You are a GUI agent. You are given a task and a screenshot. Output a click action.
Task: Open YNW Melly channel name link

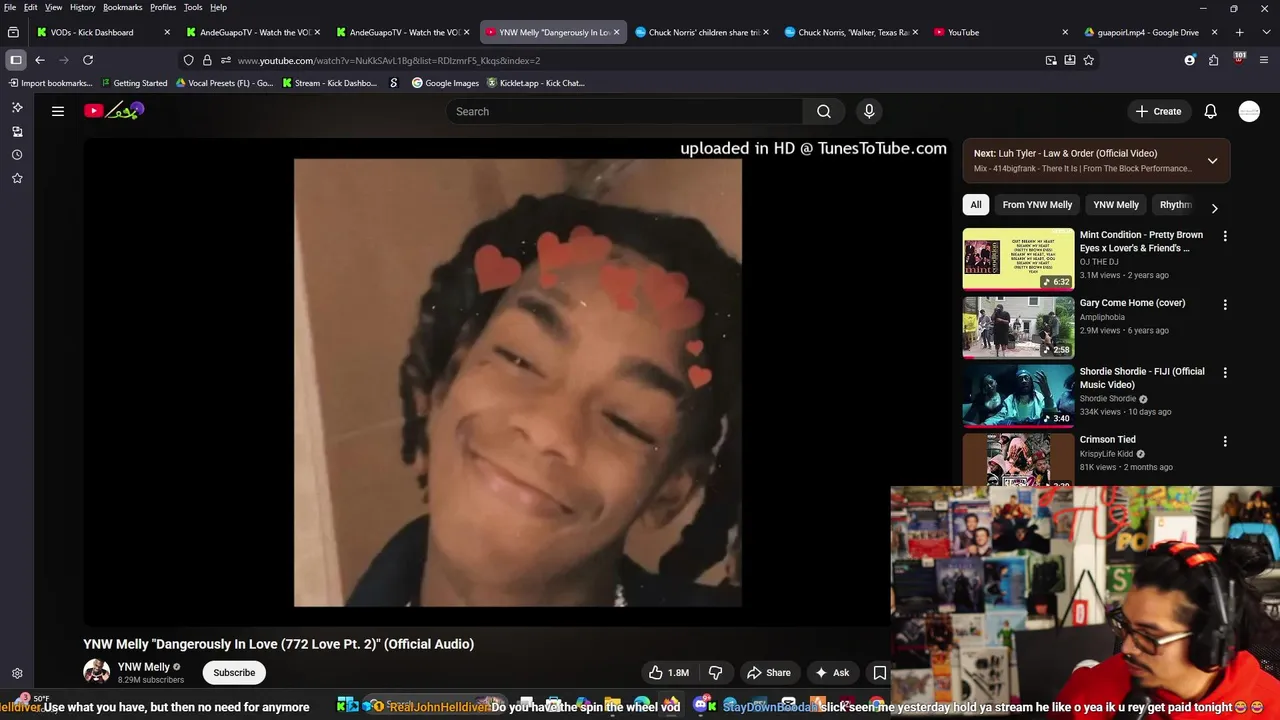pyautogui.click(x=144, y=667)
